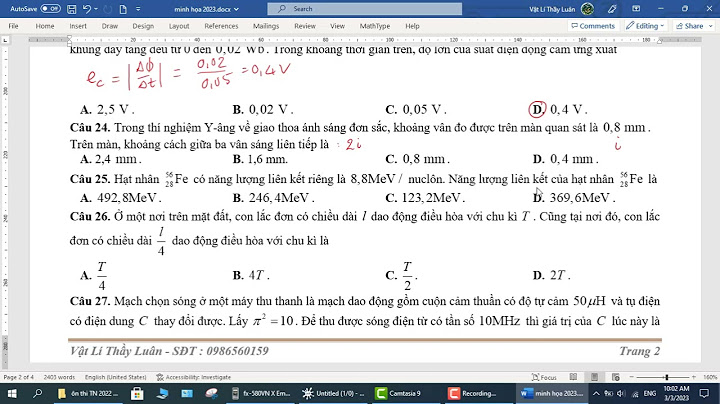Click the volume speaker tray icon

pyautogui.click(x=621, y=393)
